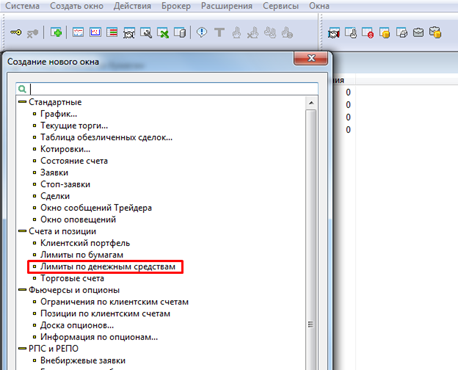Click the list scrollbar up arrow
458x370 pixels.
point(311,103)
